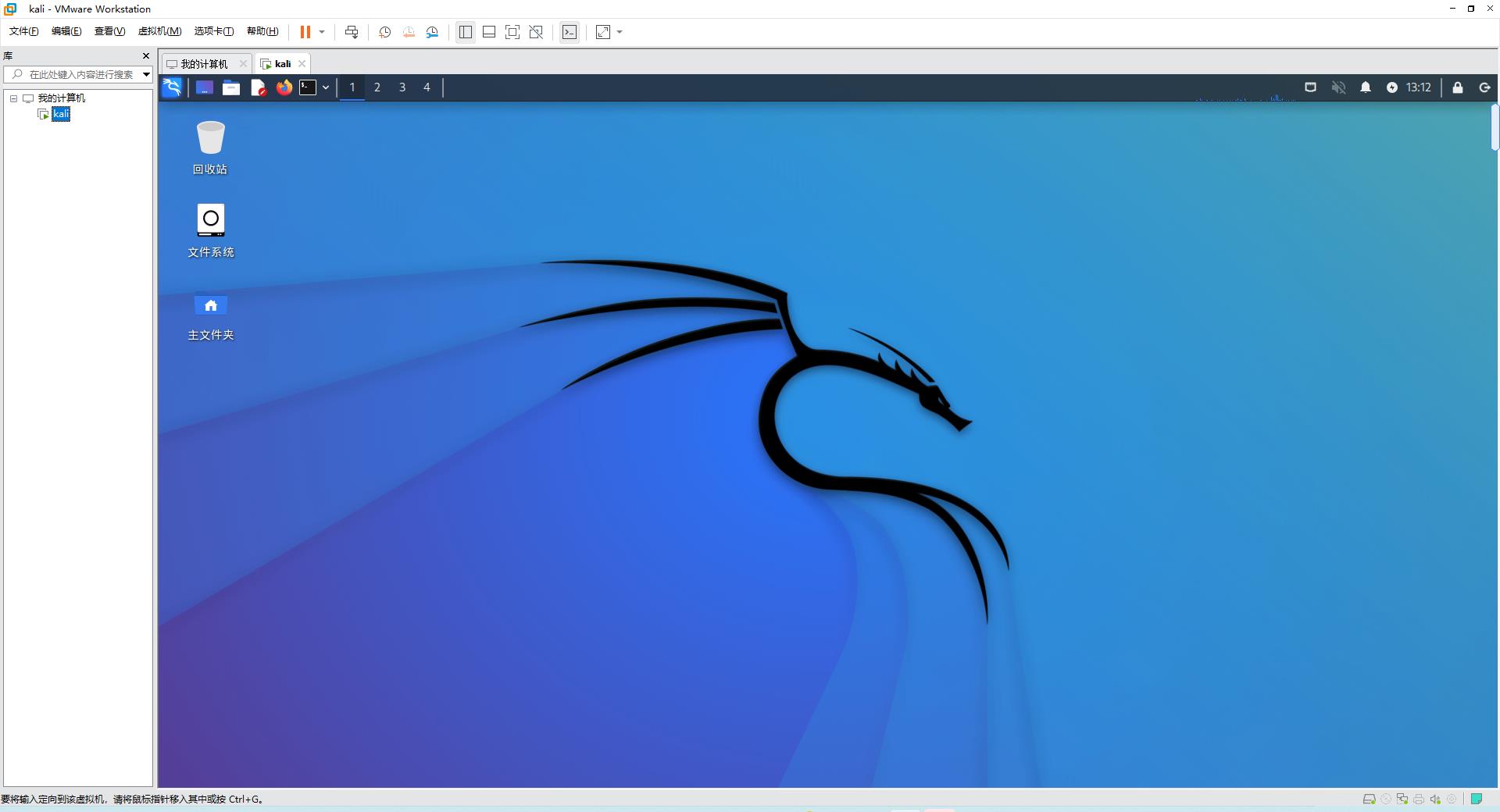
Task: Open Kali notifications bell
Action: (1366, 87)
